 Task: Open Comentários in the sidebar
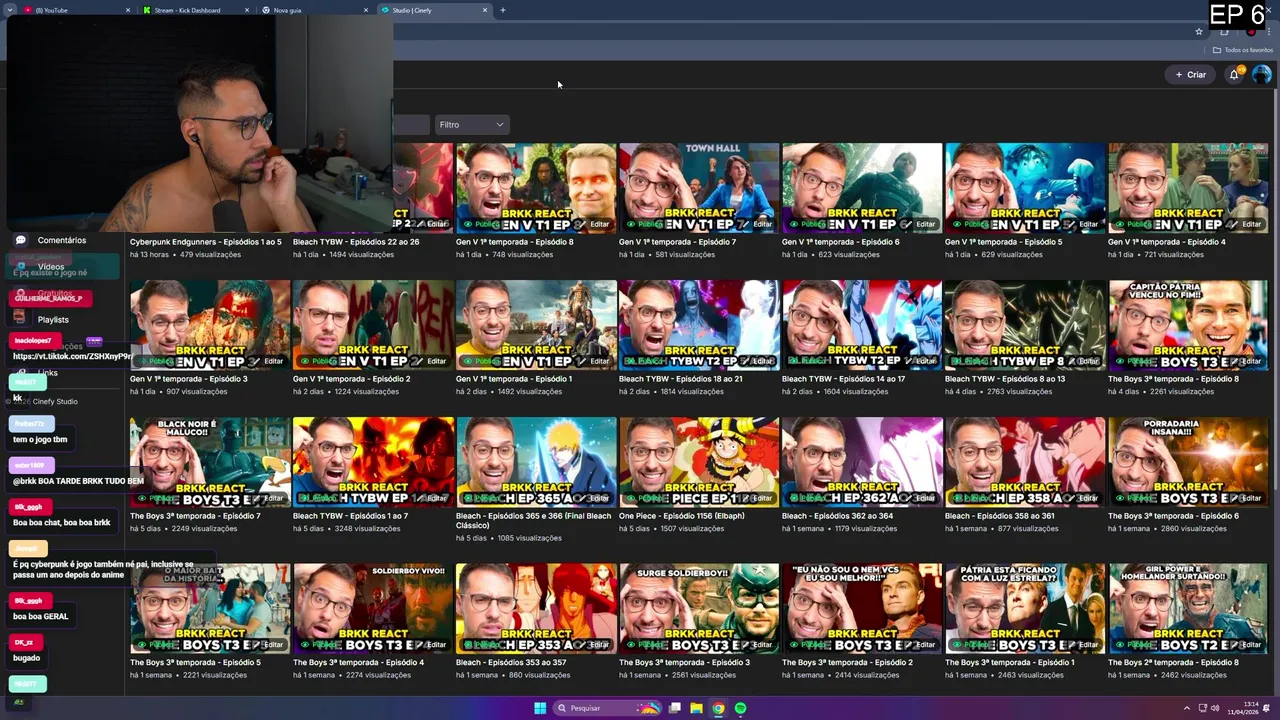coord(62,240)
